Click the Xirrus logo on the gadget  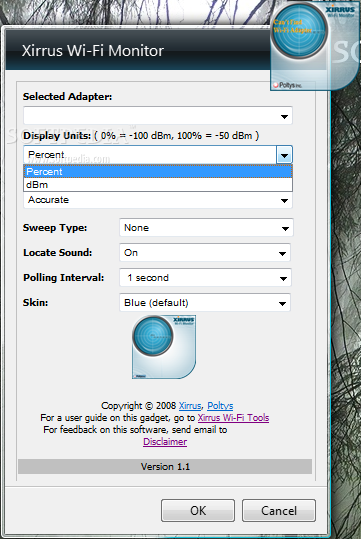[x=340, y=11]
